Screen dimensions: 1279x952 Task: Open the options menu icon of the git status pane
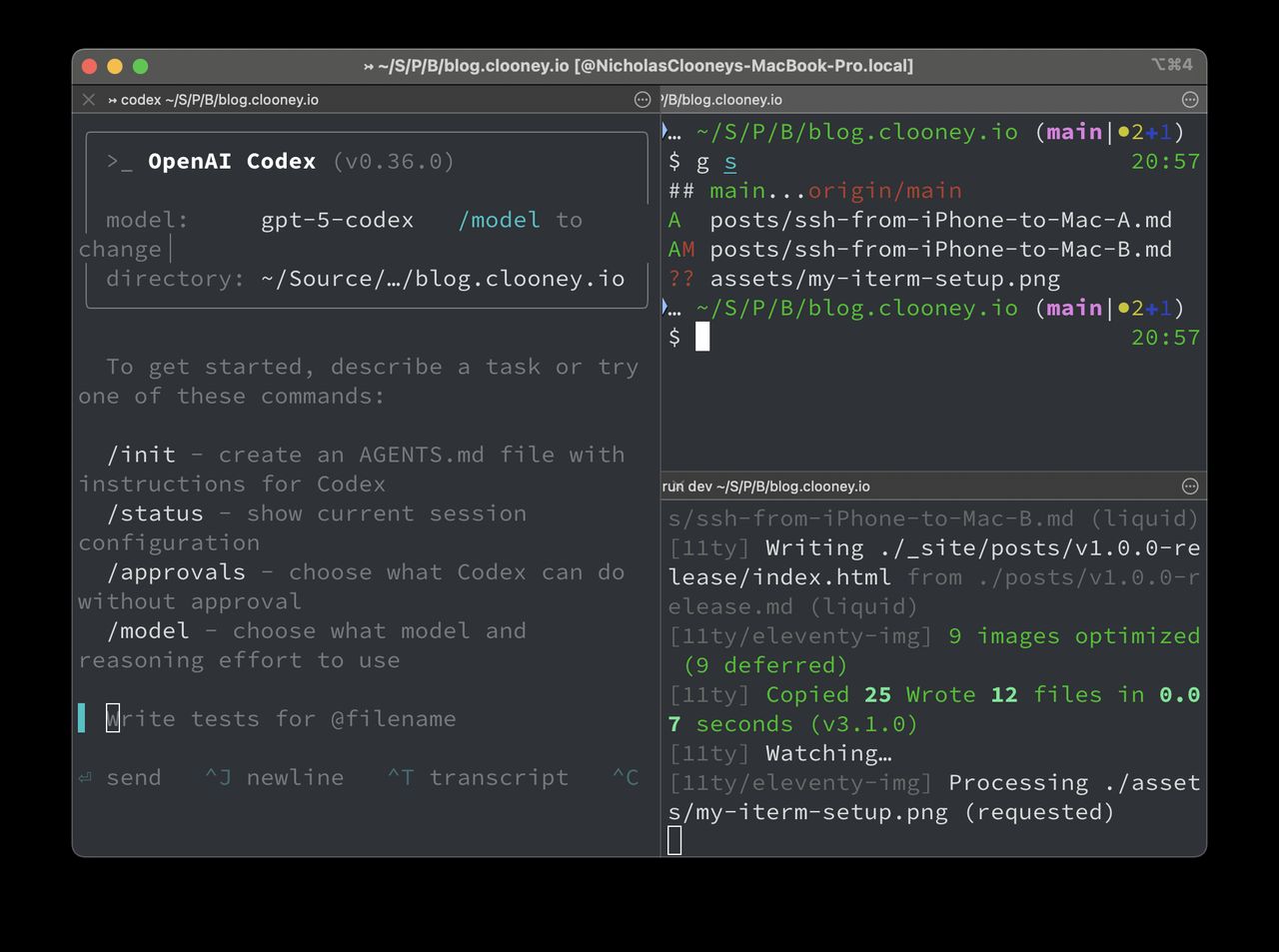1189,100
